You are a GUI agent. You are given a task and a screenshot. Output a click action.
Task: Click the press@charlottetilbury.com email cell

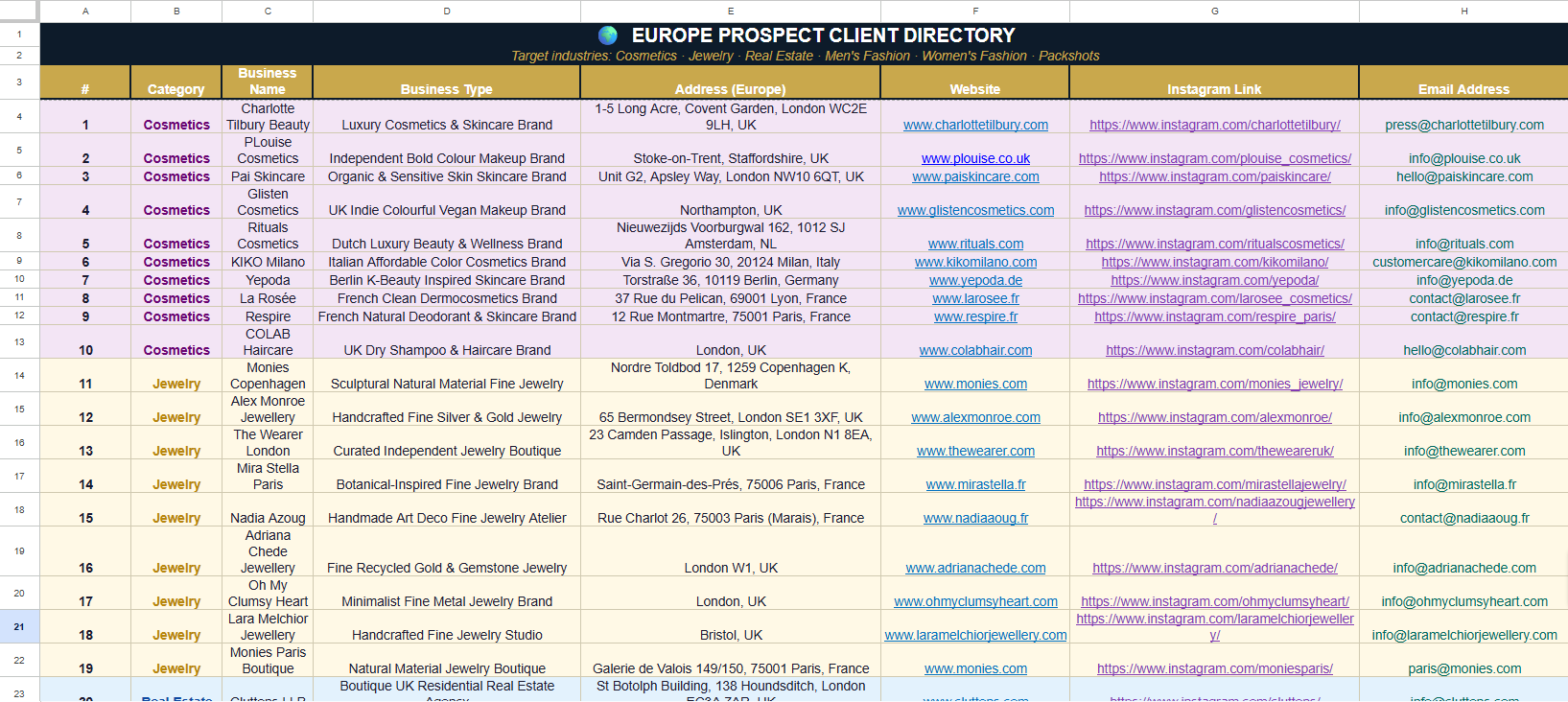tap(1463, 116)
